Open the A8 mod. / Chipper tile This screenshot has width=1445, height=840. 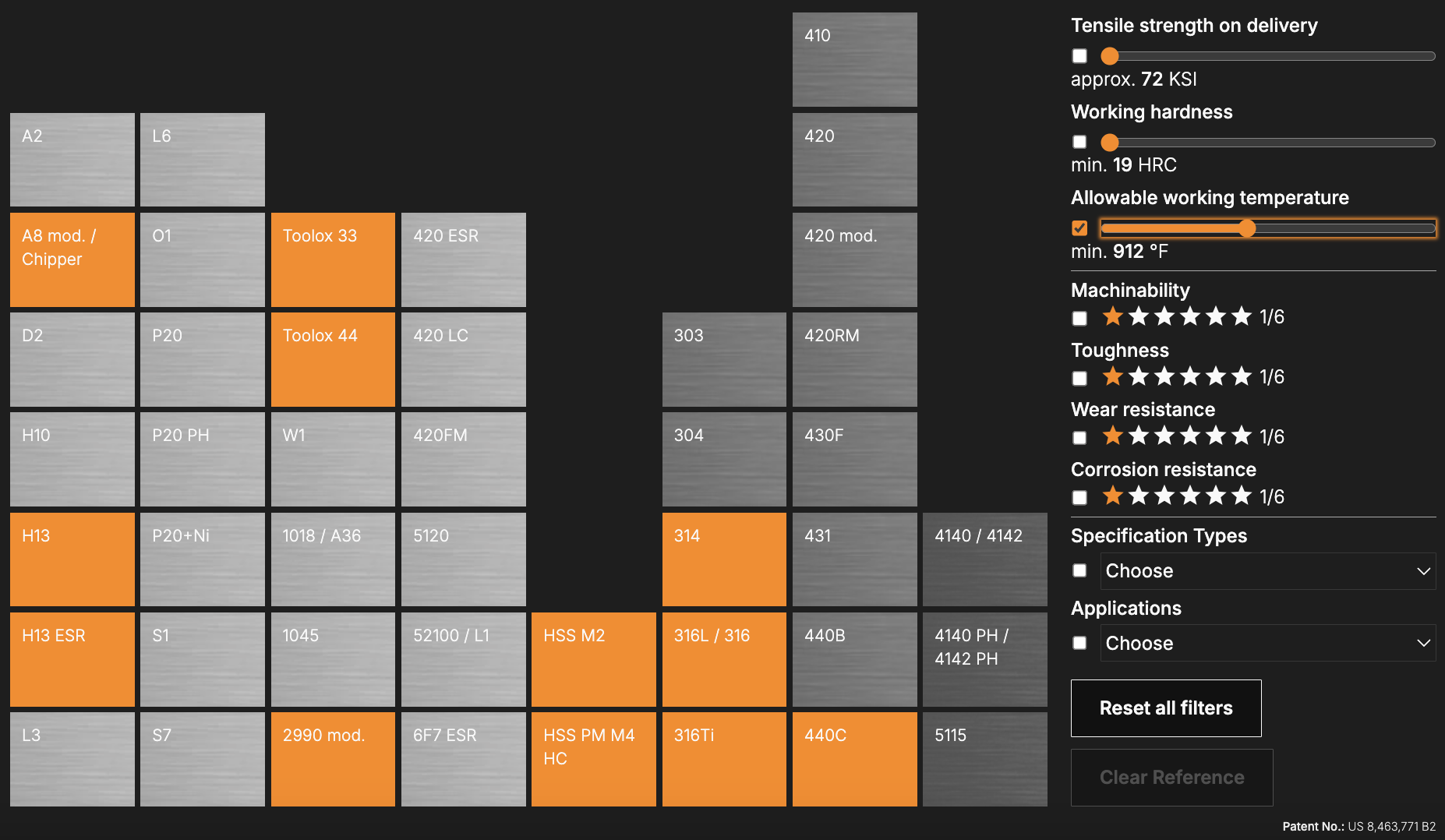72,259
